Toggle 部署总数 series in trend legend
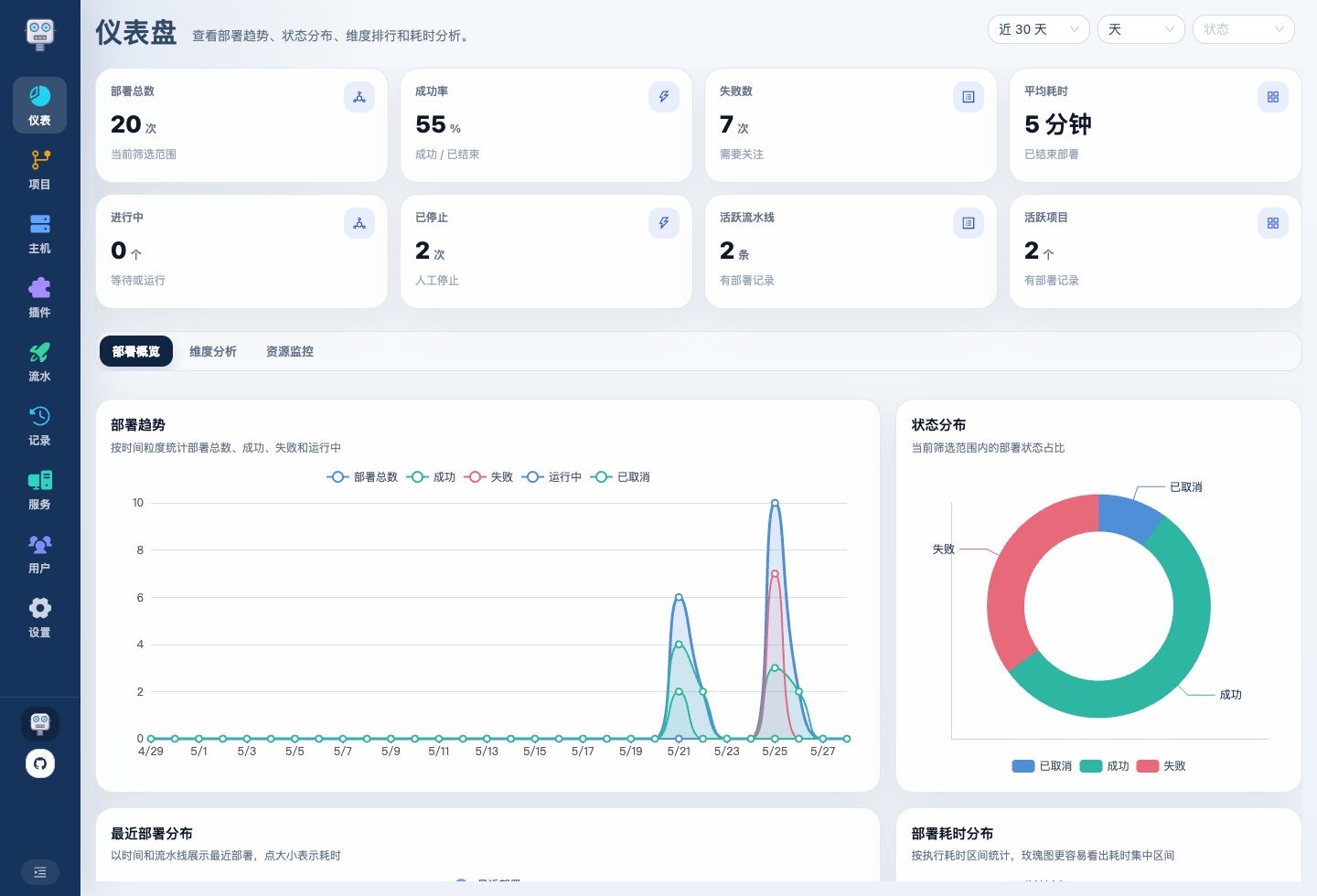The width and height of the screenshot is (1317, 896). pyautogui.click(x=362, y=477)
